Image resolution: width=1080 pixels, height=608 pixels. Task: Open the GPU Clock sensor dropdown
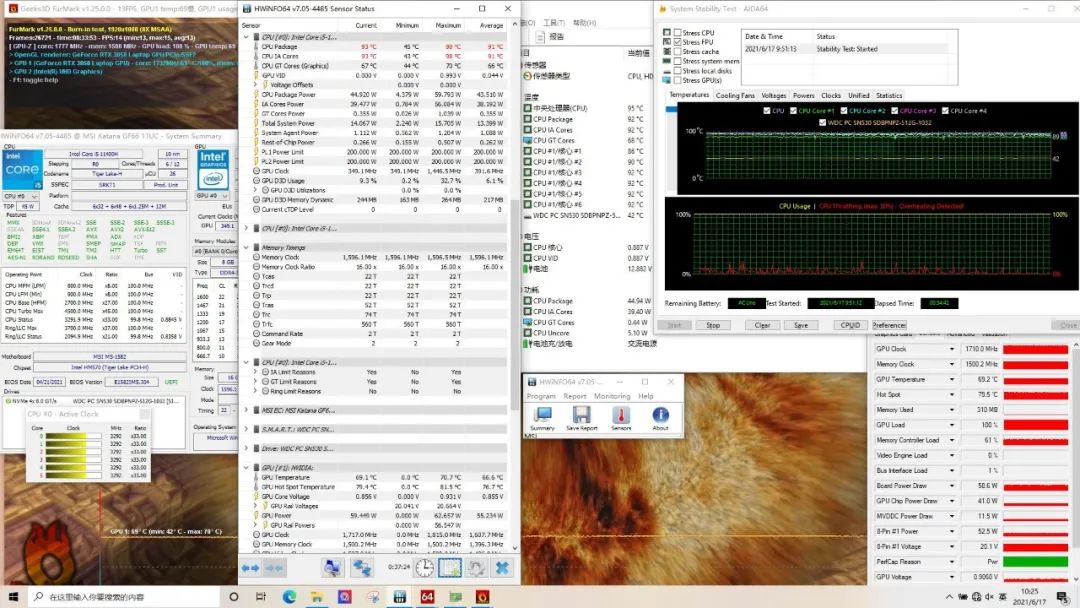[x=952, y=349]
